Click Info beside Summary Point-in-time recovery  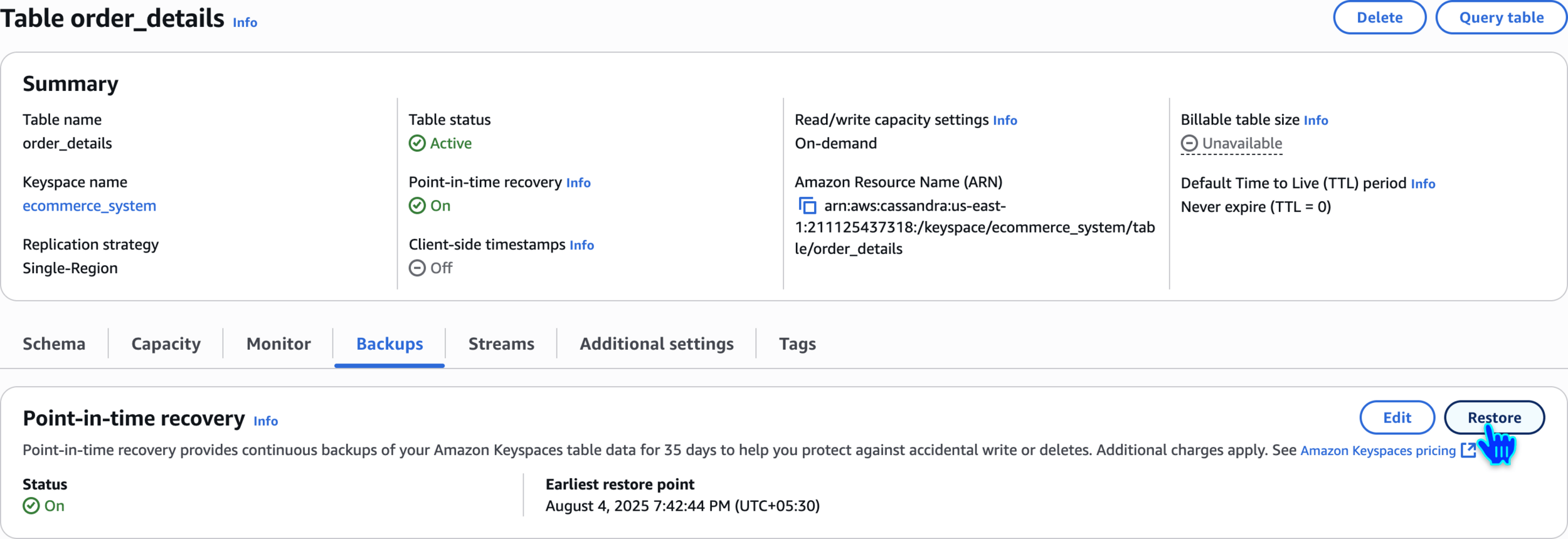[x=578, y=183]
